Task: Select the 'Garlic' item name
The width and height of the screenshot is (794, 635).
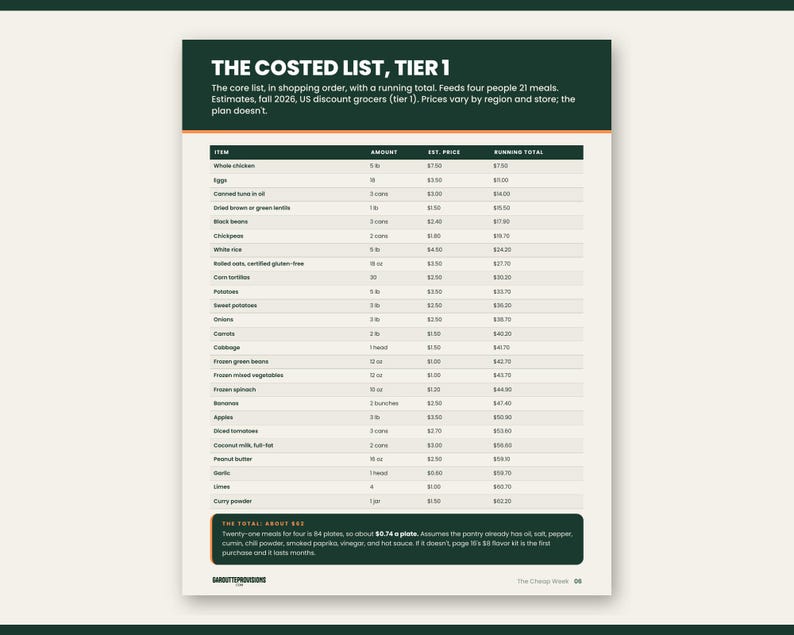Action: tap(222, 473)
